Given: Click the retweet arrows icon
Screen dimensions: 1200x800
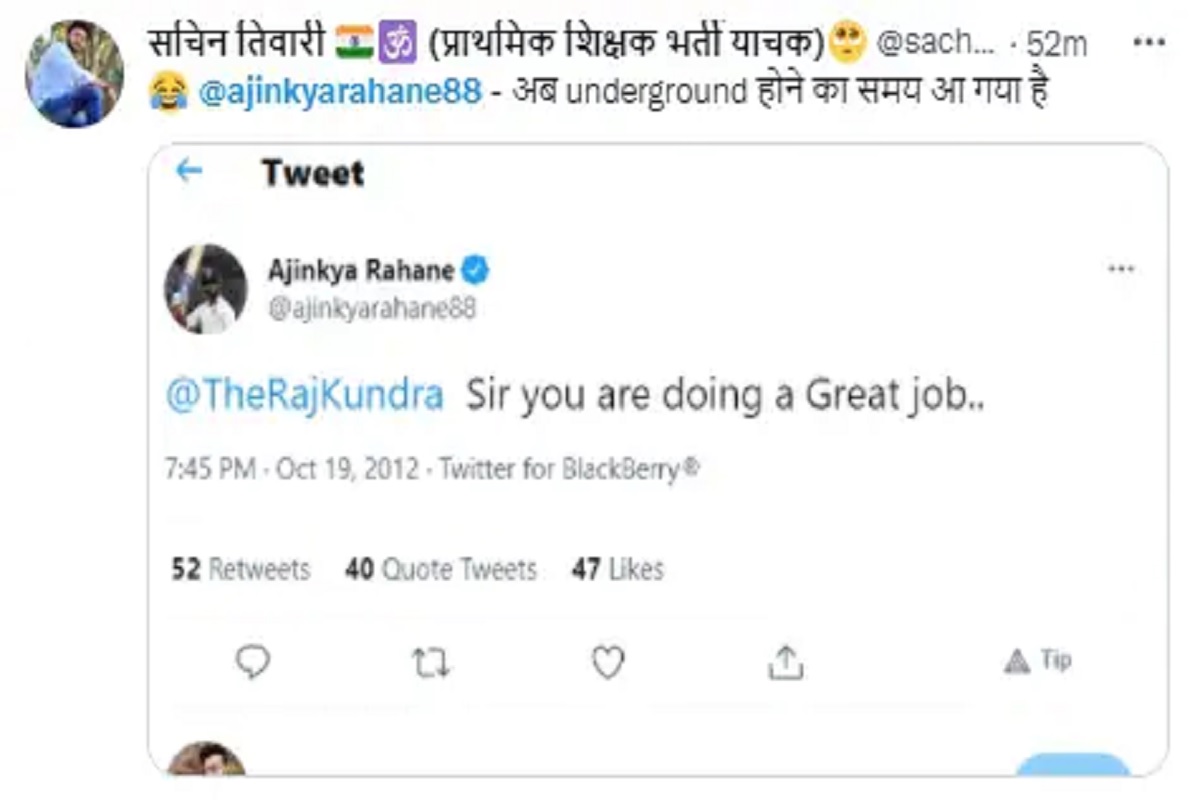Looking at the screenshot, I should click(432, 661).
